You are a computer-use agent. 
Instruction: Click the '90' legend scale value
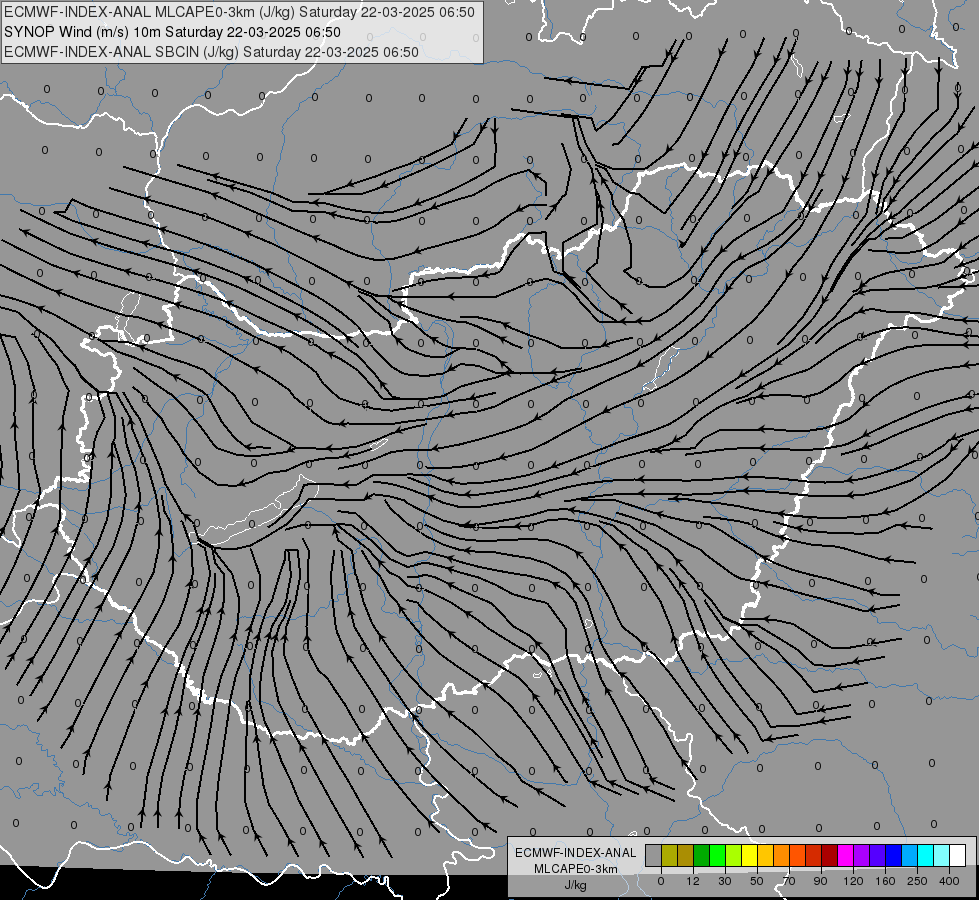coord(820,881)
